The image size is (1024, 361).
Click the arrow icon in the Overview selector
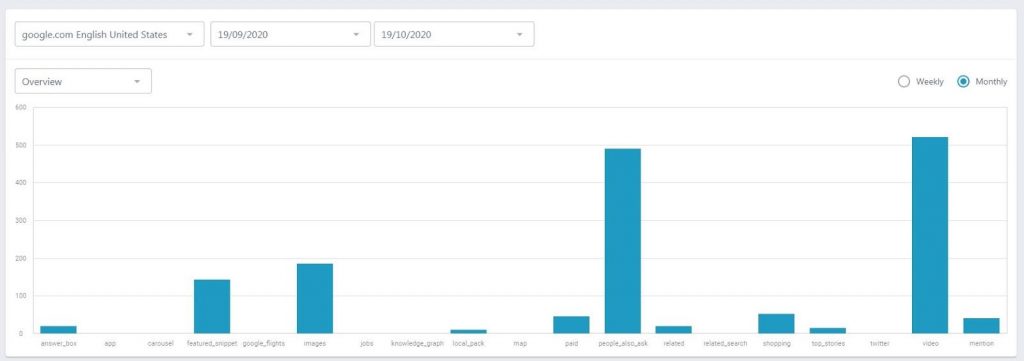[x=137, y=82]
